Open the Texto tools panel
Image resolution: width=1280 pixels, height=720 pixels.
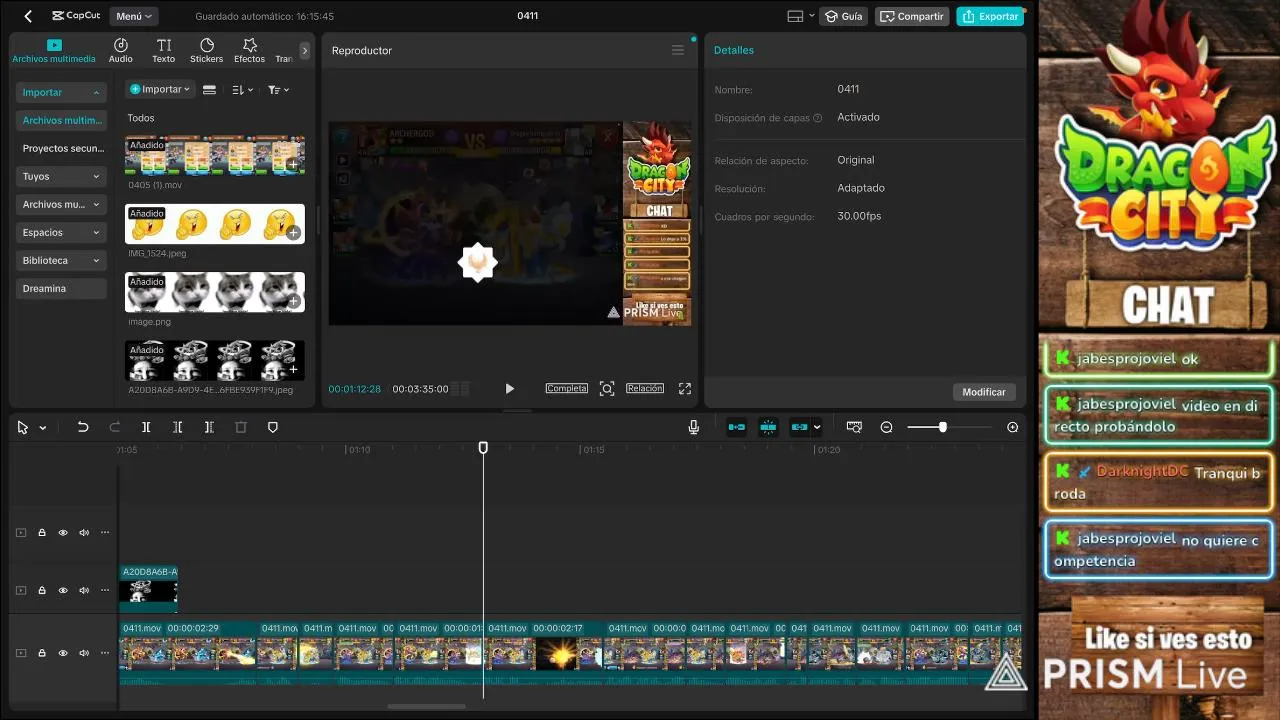(164, 51)
